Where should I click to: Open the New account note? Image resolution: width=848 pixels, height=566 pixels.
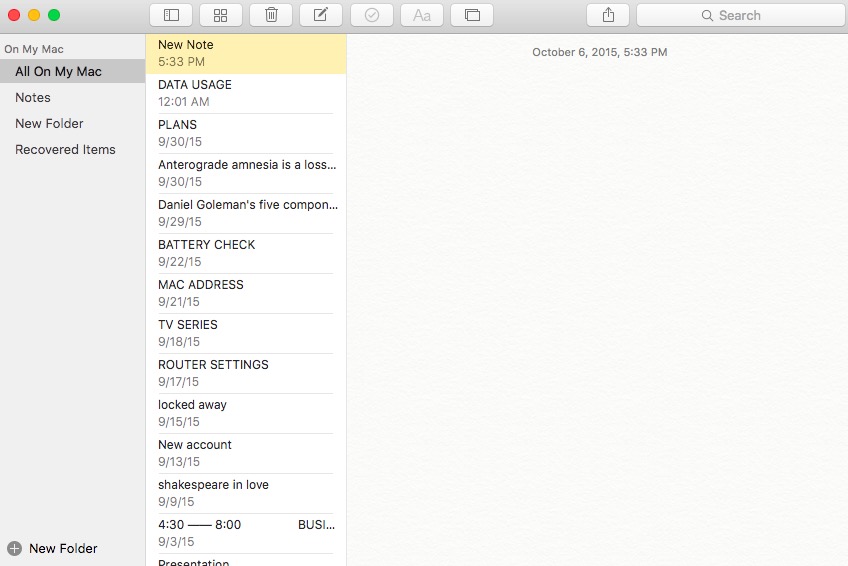coord(246,454)
